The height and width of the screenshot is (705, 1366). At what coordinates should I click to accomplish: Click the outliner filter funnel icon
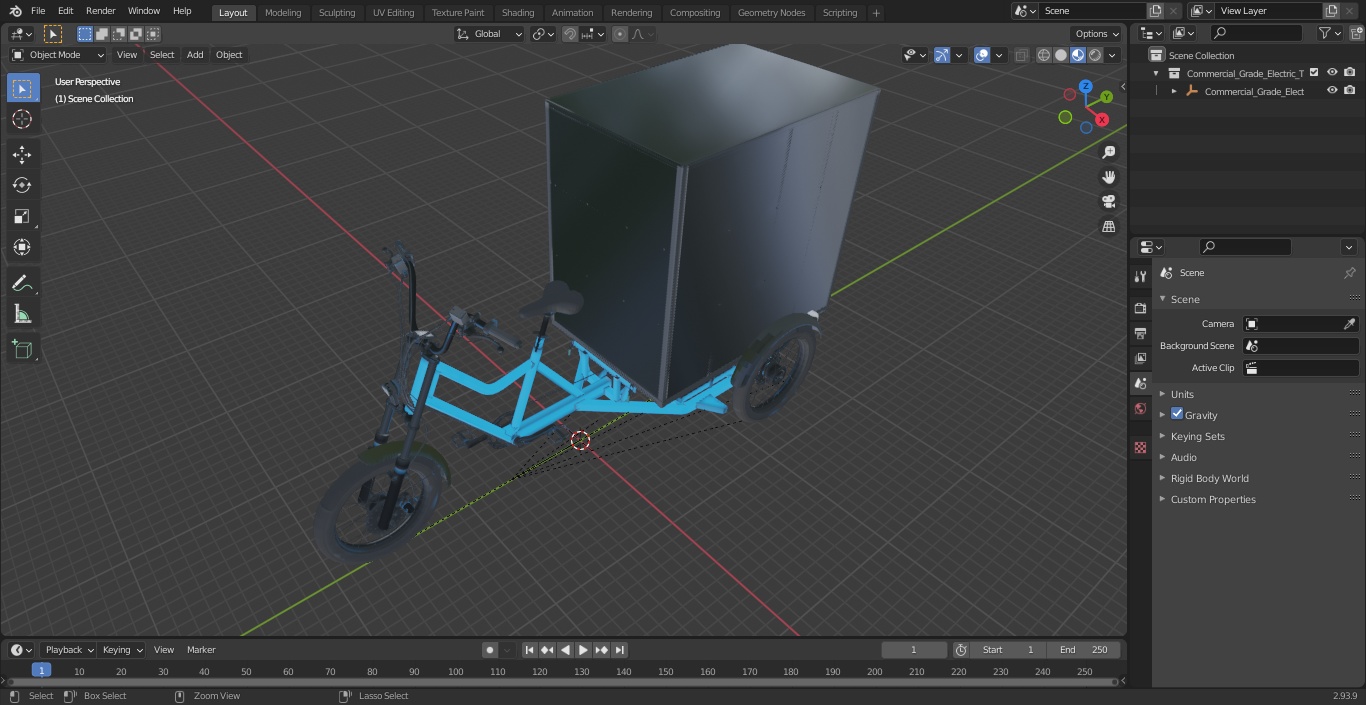[1325, 34]
